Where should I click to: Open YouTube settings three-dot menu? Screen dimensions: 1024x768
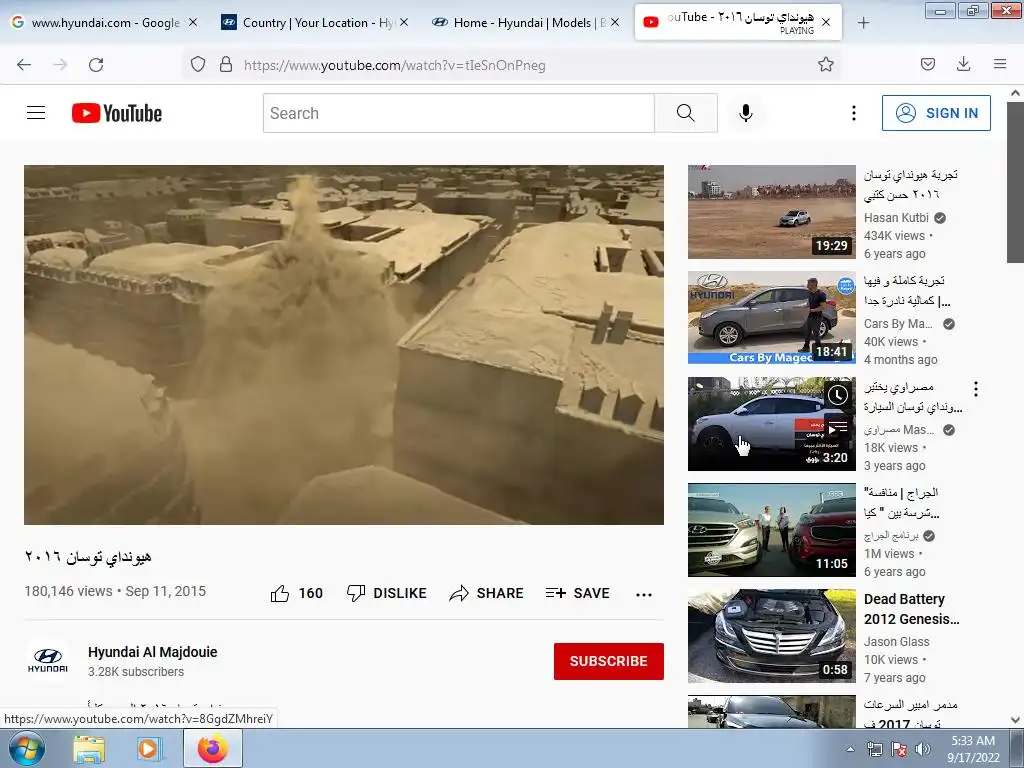click(854, 113)
